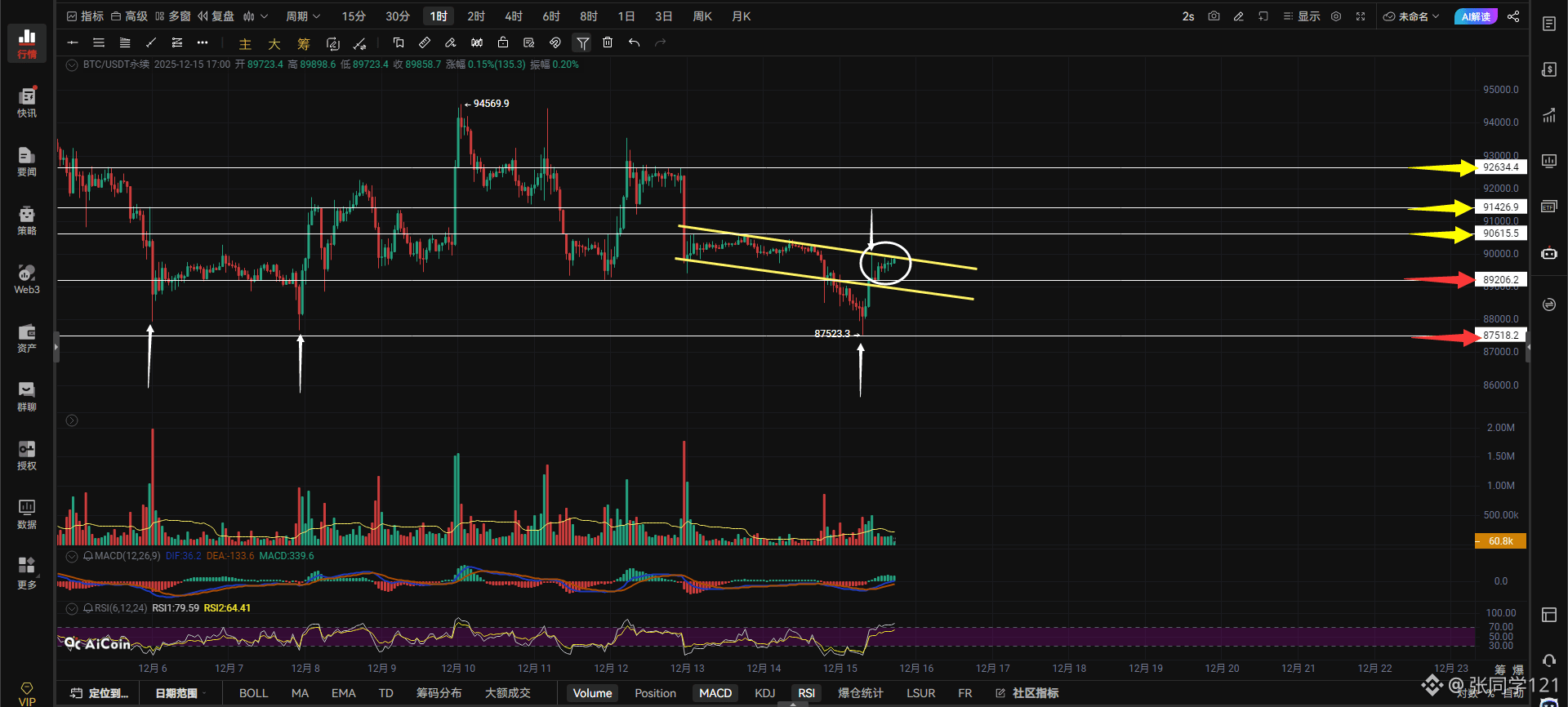The image size is (1568, 707).
Task: Open the more drawing tools ellipsis
Action: pos(203,42)
